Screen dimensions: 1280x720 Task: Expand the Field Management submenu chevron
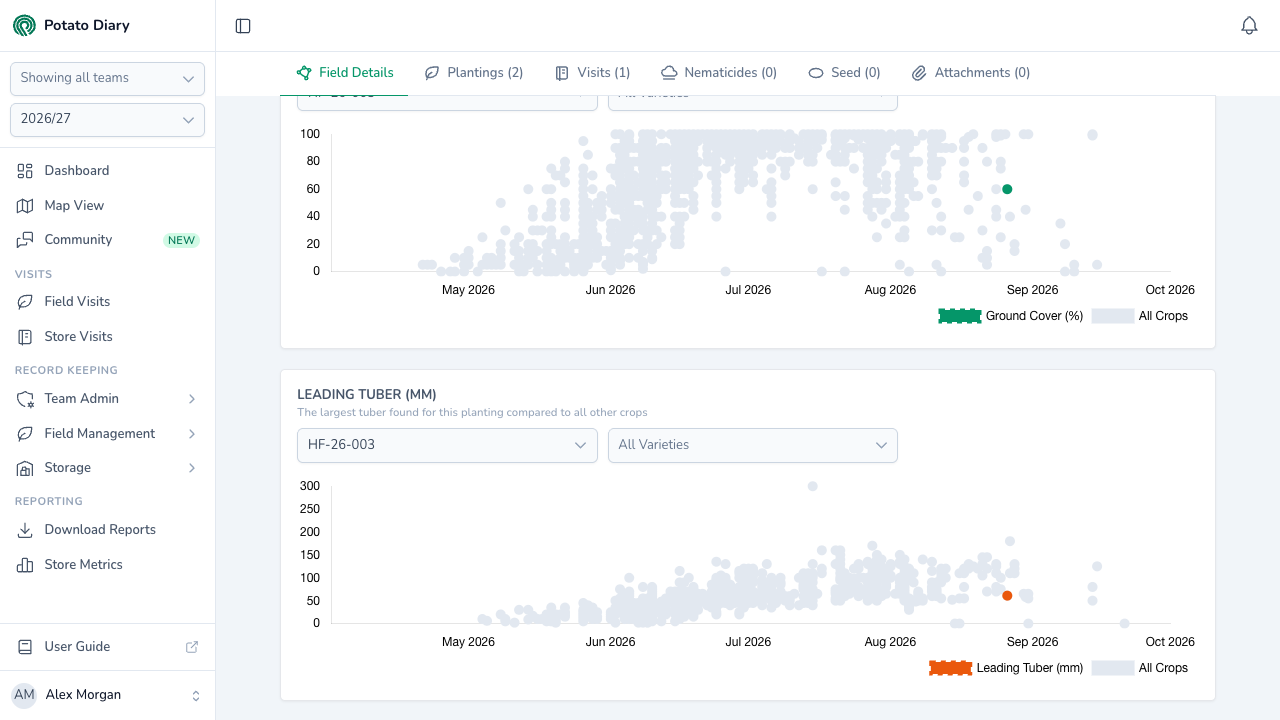pos(192,434)
